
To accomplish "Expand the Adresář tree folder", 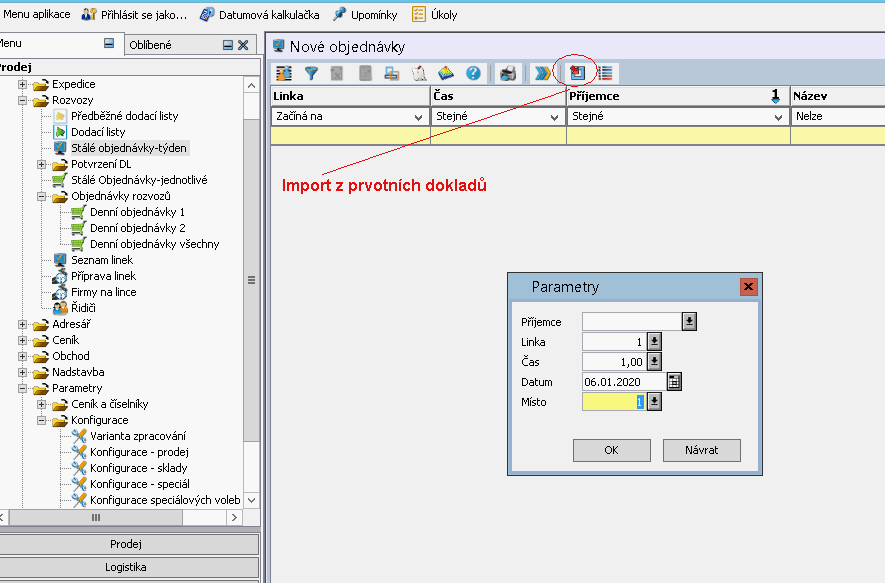I will click(x=23, y=324).
